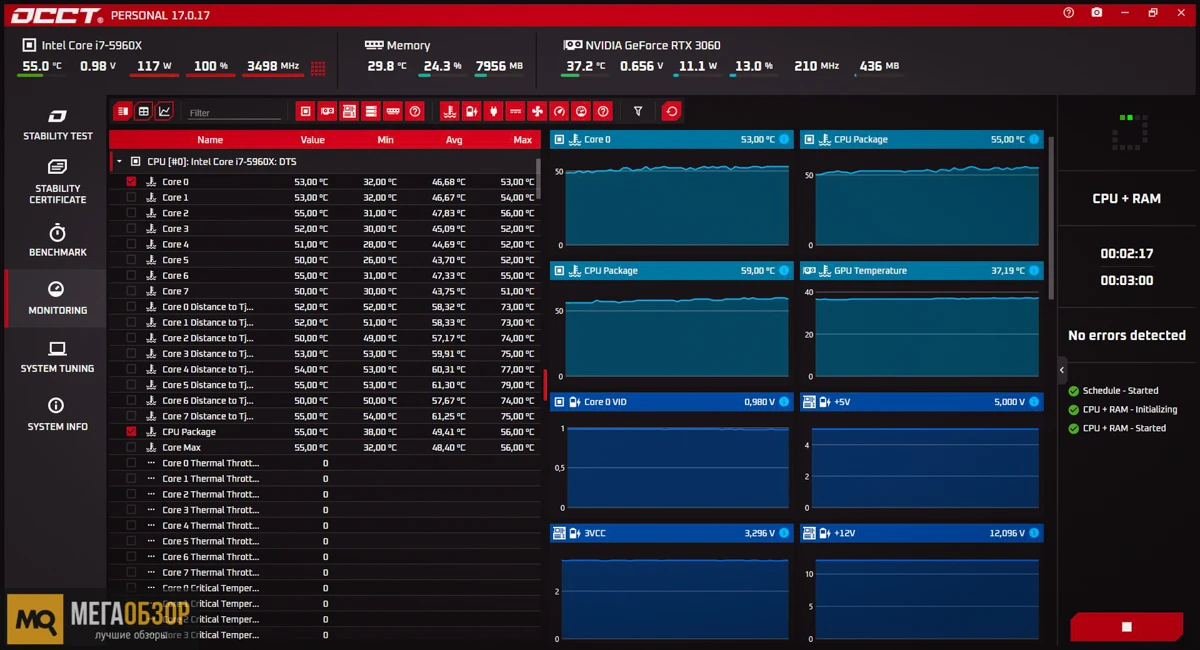Sort table by the Max column header

click(523, 140)
